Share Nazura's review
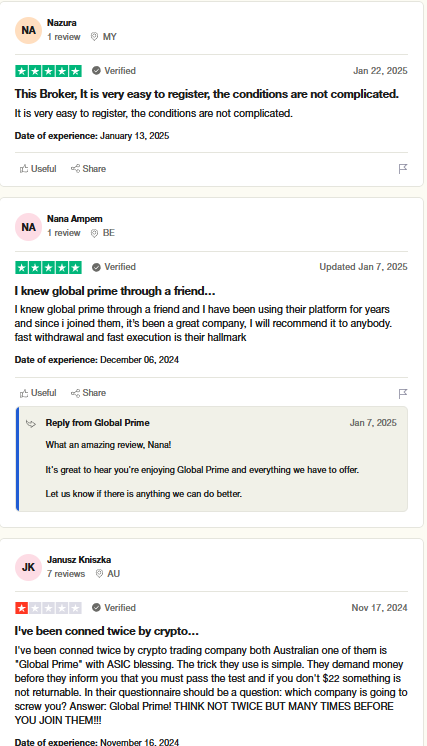Viewport: 427px width, 746px height. 88,169
